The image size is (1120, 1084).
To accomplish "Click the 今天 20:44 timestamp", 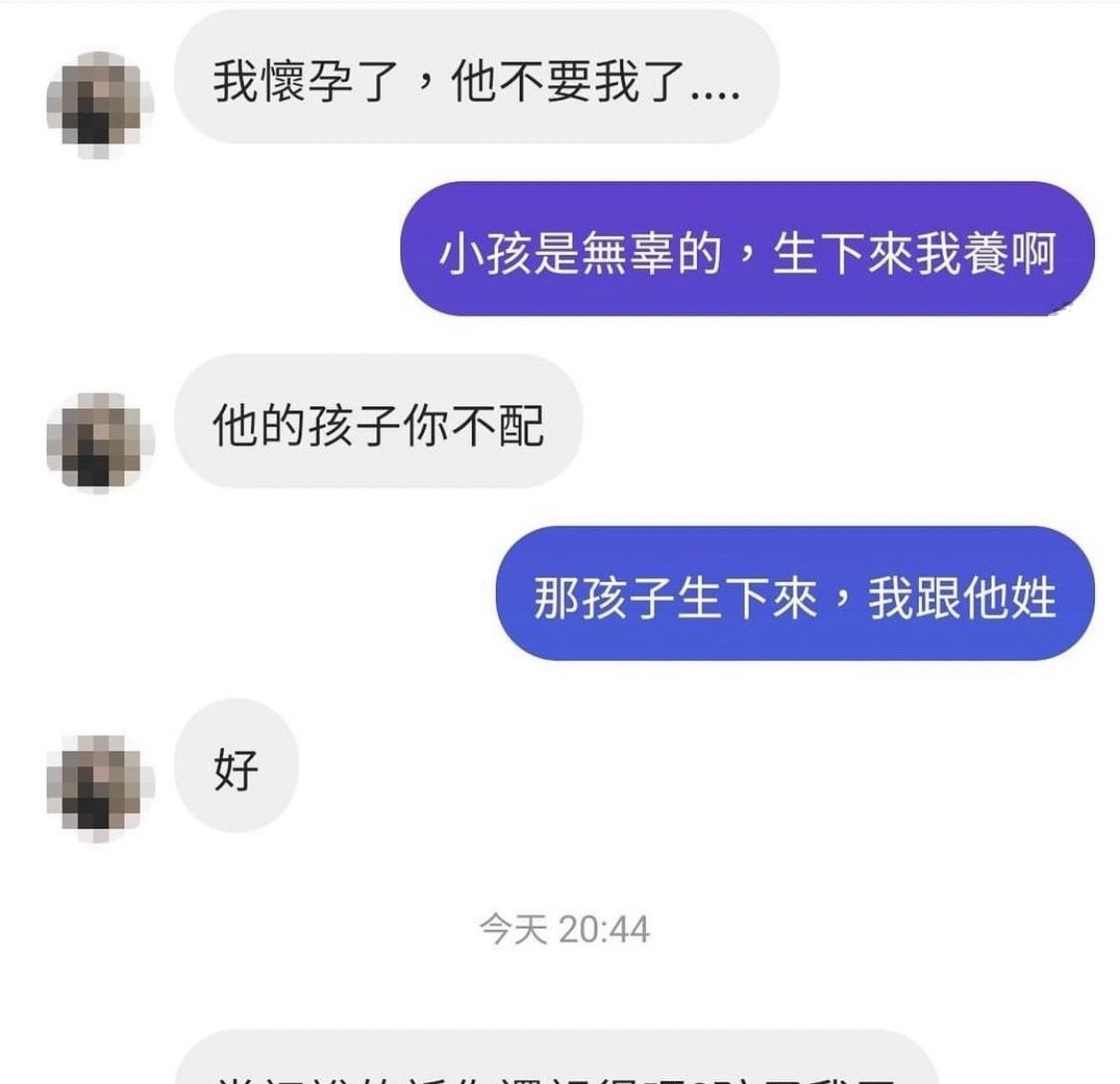I will tap(564, 929).
